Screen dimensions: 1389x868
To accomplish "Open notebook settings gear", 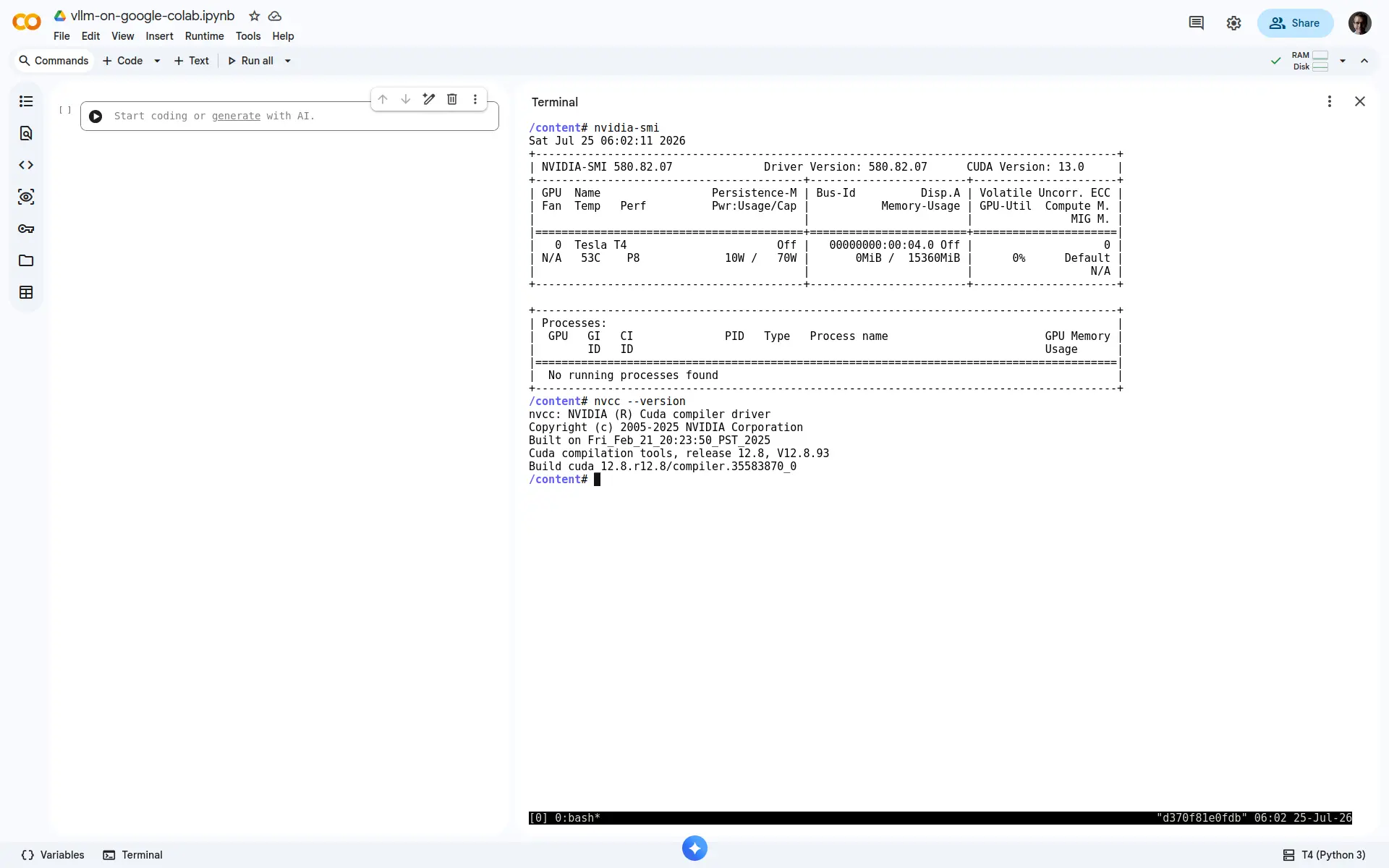I will coord(1233,23).
